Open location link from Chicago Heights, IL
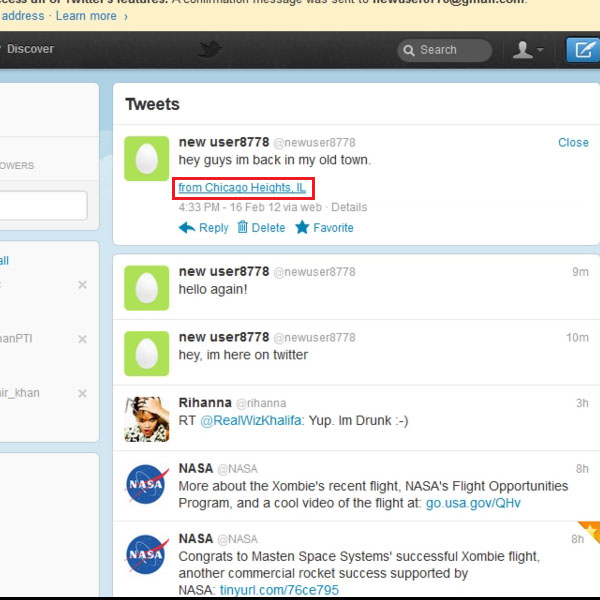The image size is (600, 600). (x=242, y=188)
